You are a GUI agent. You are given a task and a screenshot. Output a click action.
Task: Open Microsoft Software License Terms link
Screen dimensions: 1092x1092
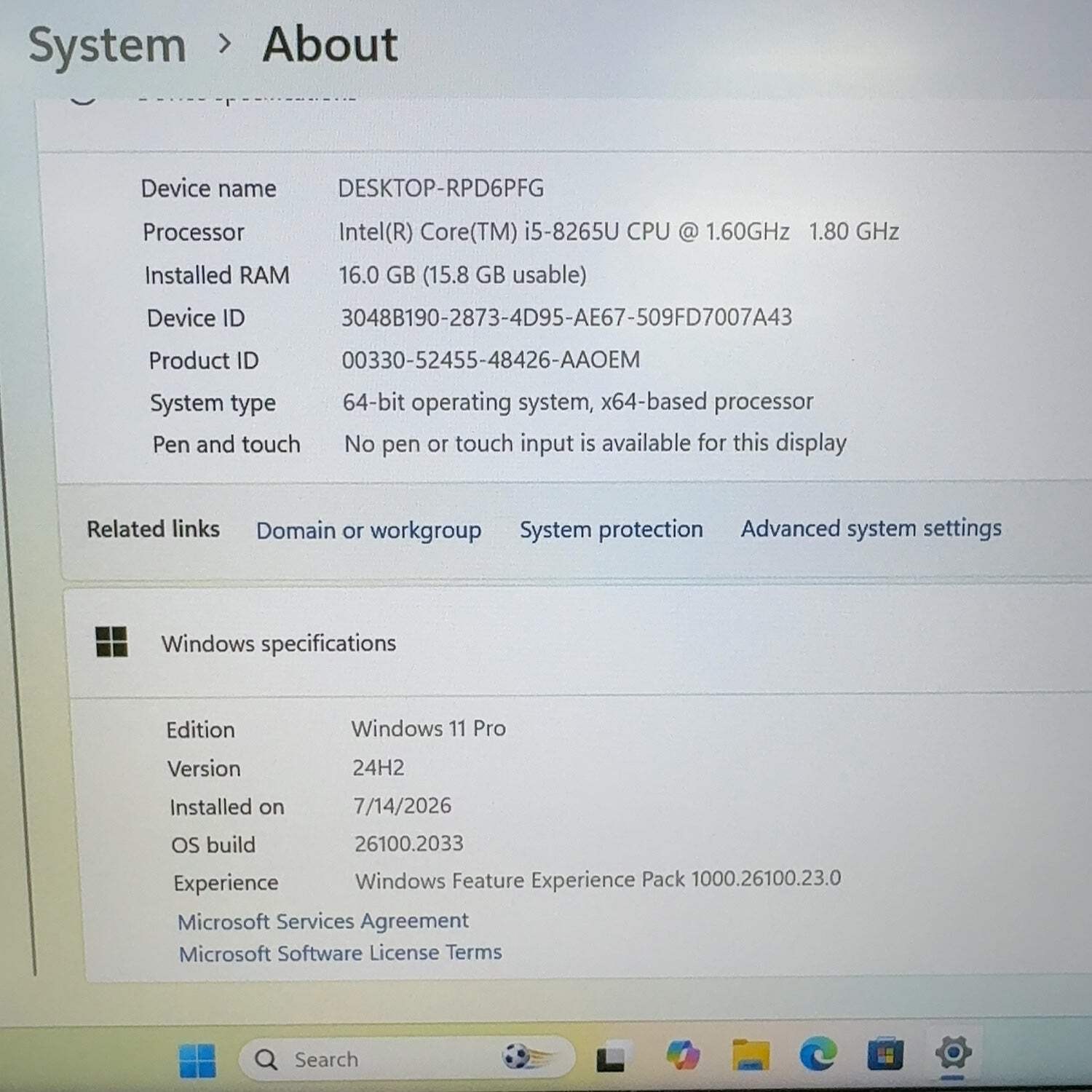point(341,953)
